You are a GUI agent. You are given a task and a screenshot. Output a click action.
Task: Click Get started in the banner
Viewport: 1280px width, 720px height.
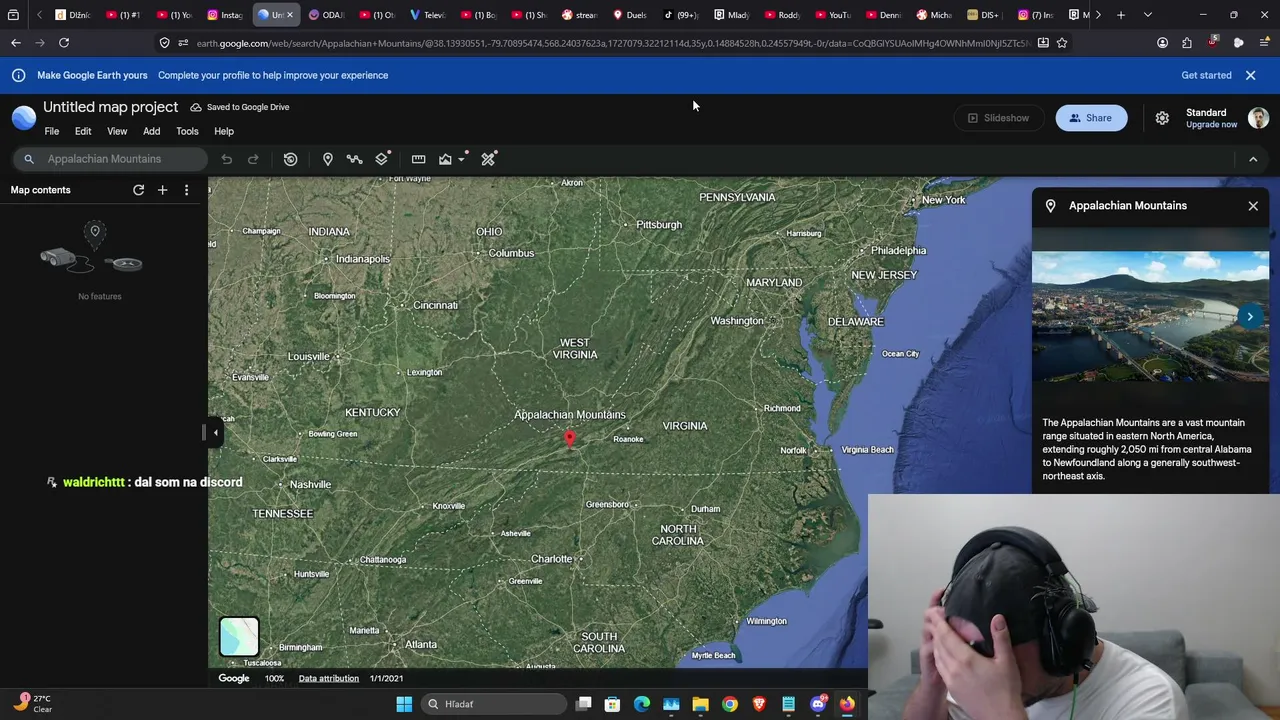[1206, 75]
